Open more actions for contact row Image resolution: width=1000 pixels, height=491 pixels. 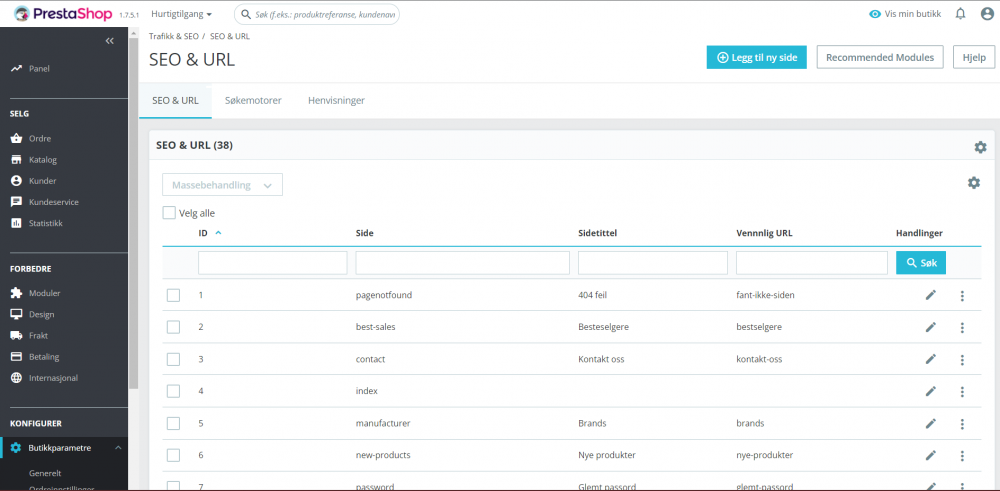click(962, 360)
